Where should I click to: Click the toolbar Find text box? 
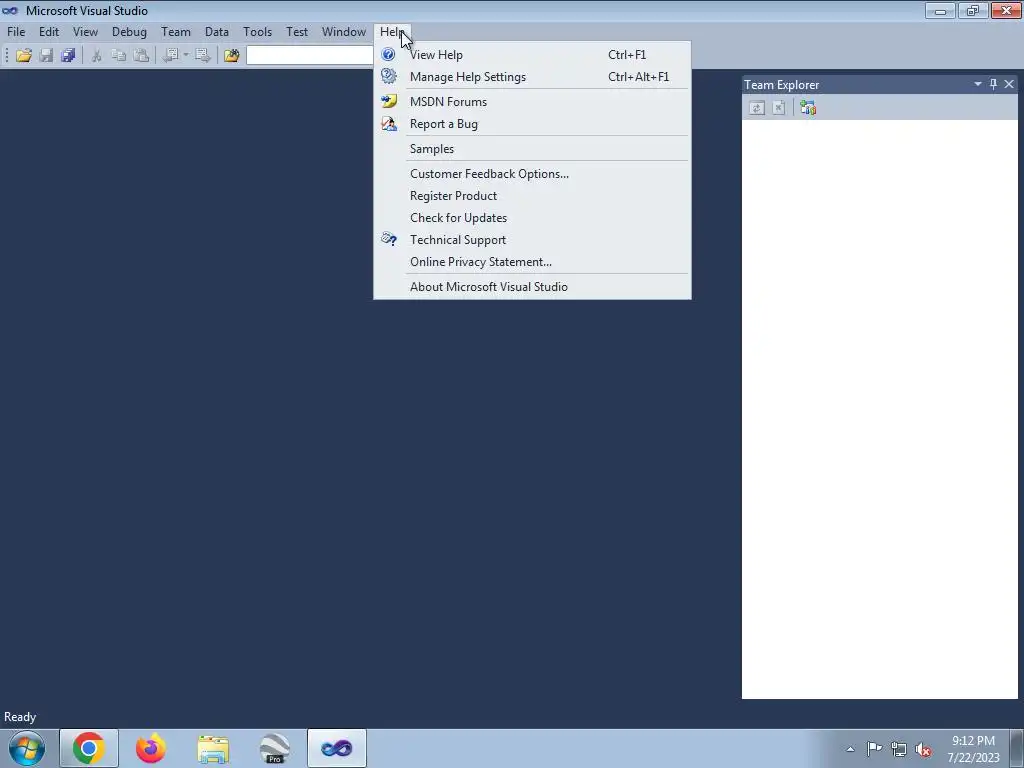click(310, 56)
